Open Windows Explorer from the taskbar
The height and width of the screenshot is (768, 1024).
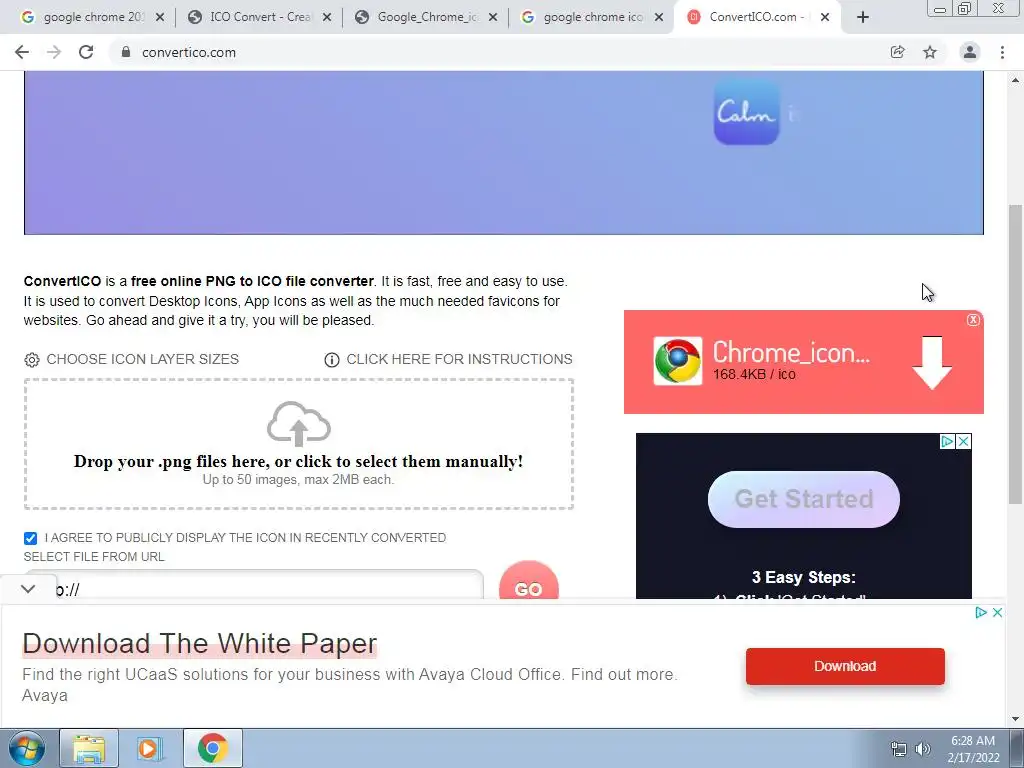pyautogui.click(x=89, y=748)
